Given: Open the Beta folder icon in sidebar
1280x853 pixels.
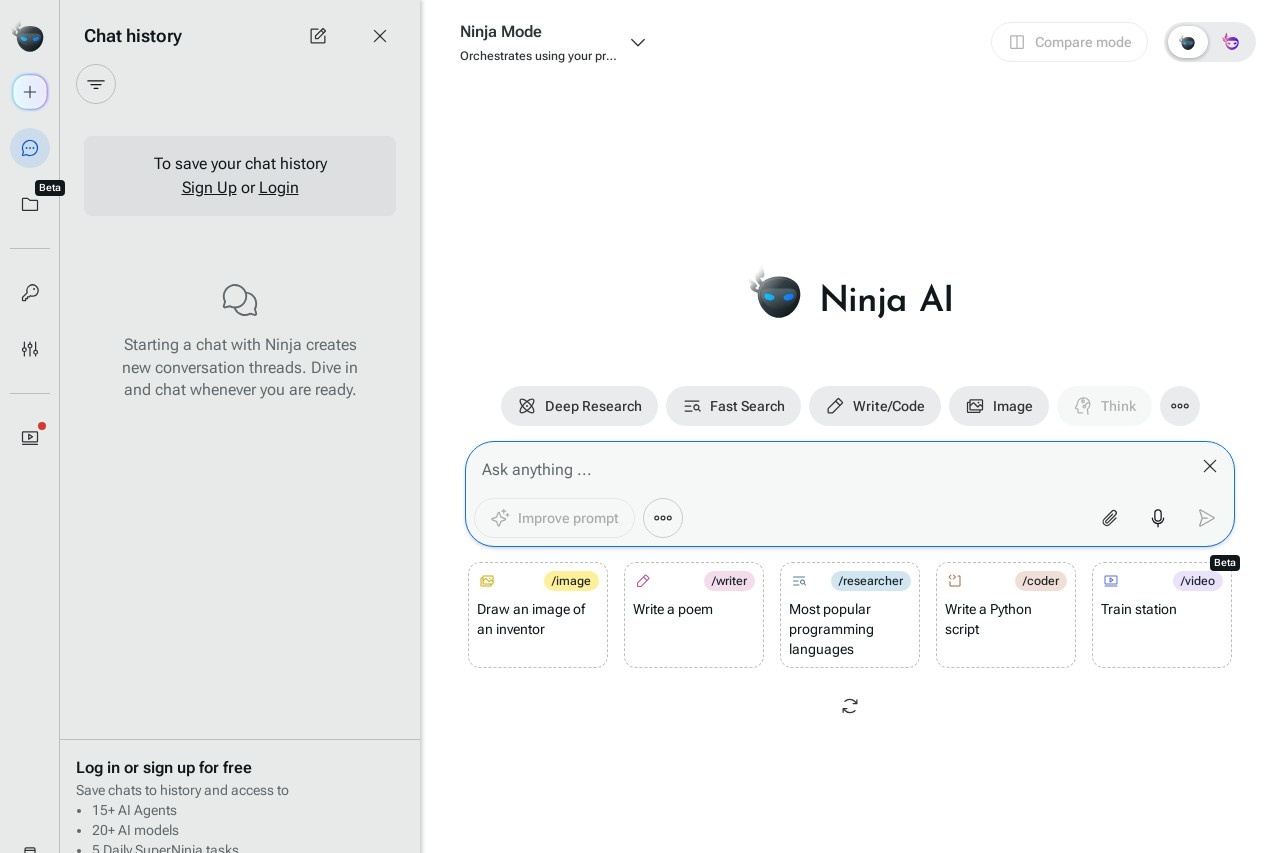Looking at the screenshot, I should point(30,204).
